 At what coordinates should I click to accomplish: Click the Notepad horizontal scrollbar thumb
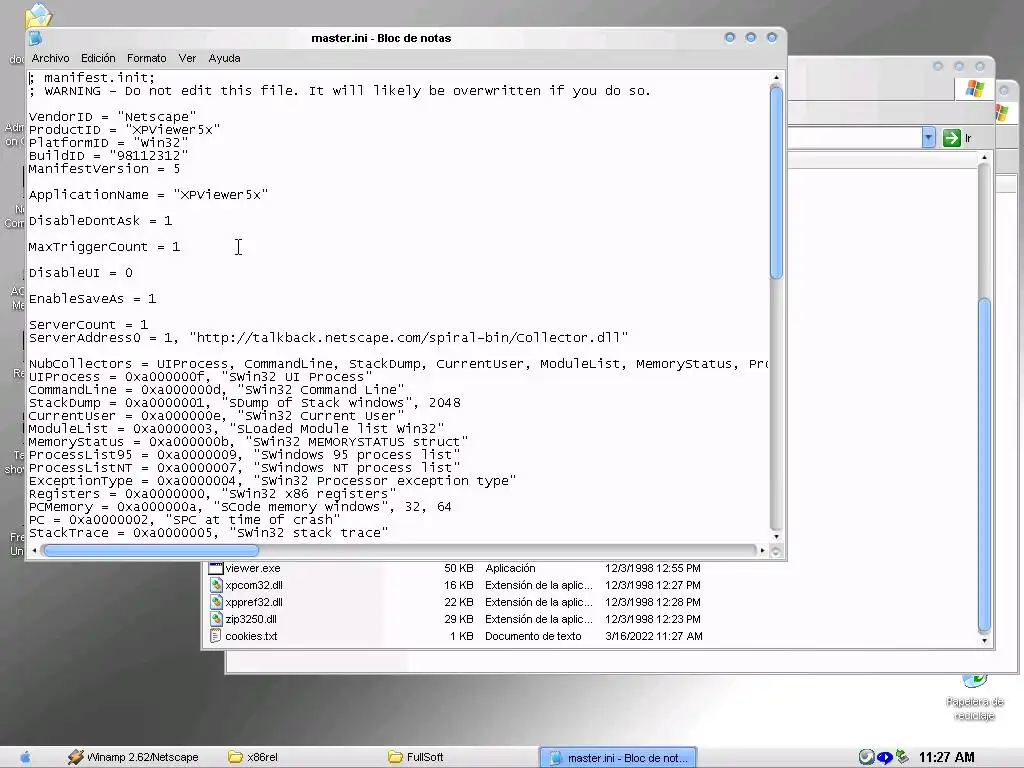[151, 551]
